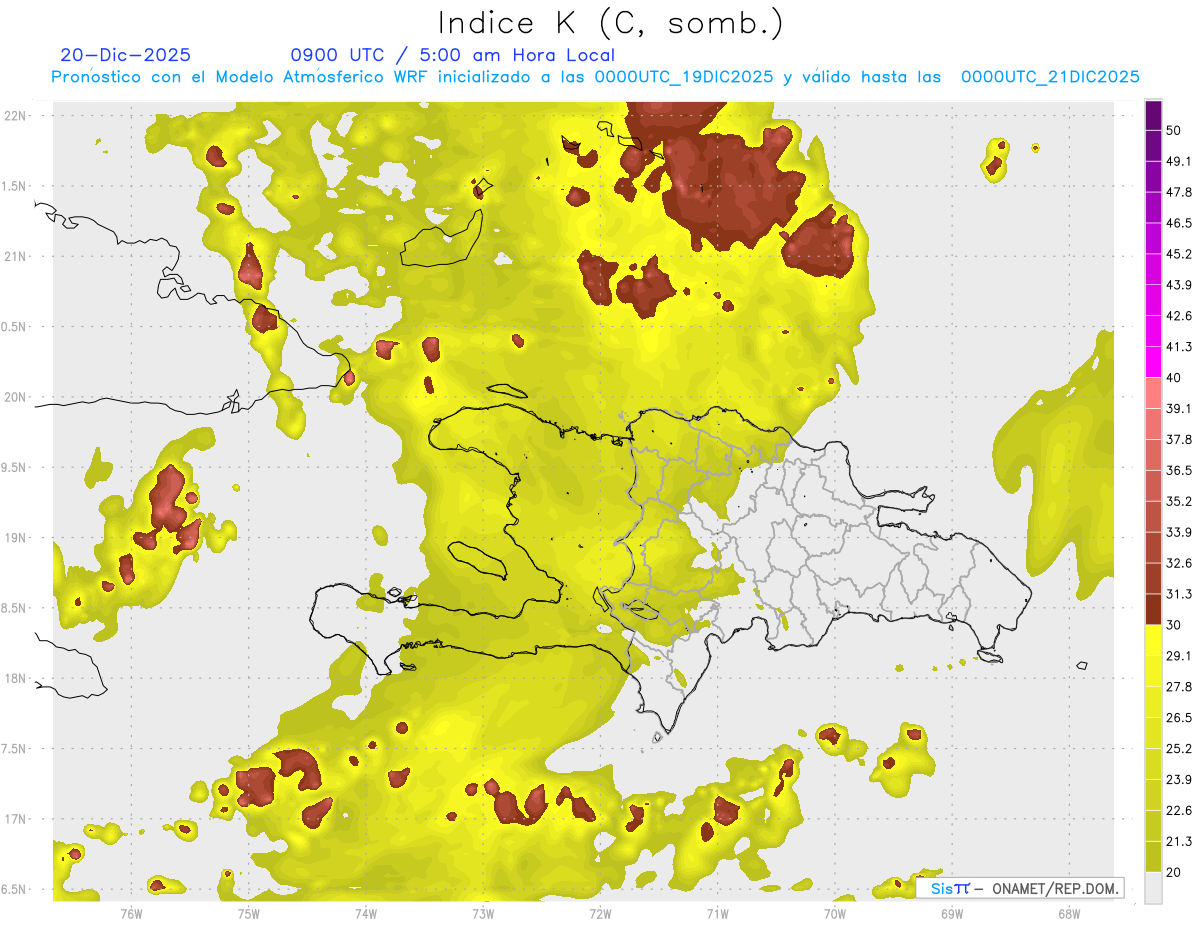Click the color bar value "45.2"

(1179, 254)
